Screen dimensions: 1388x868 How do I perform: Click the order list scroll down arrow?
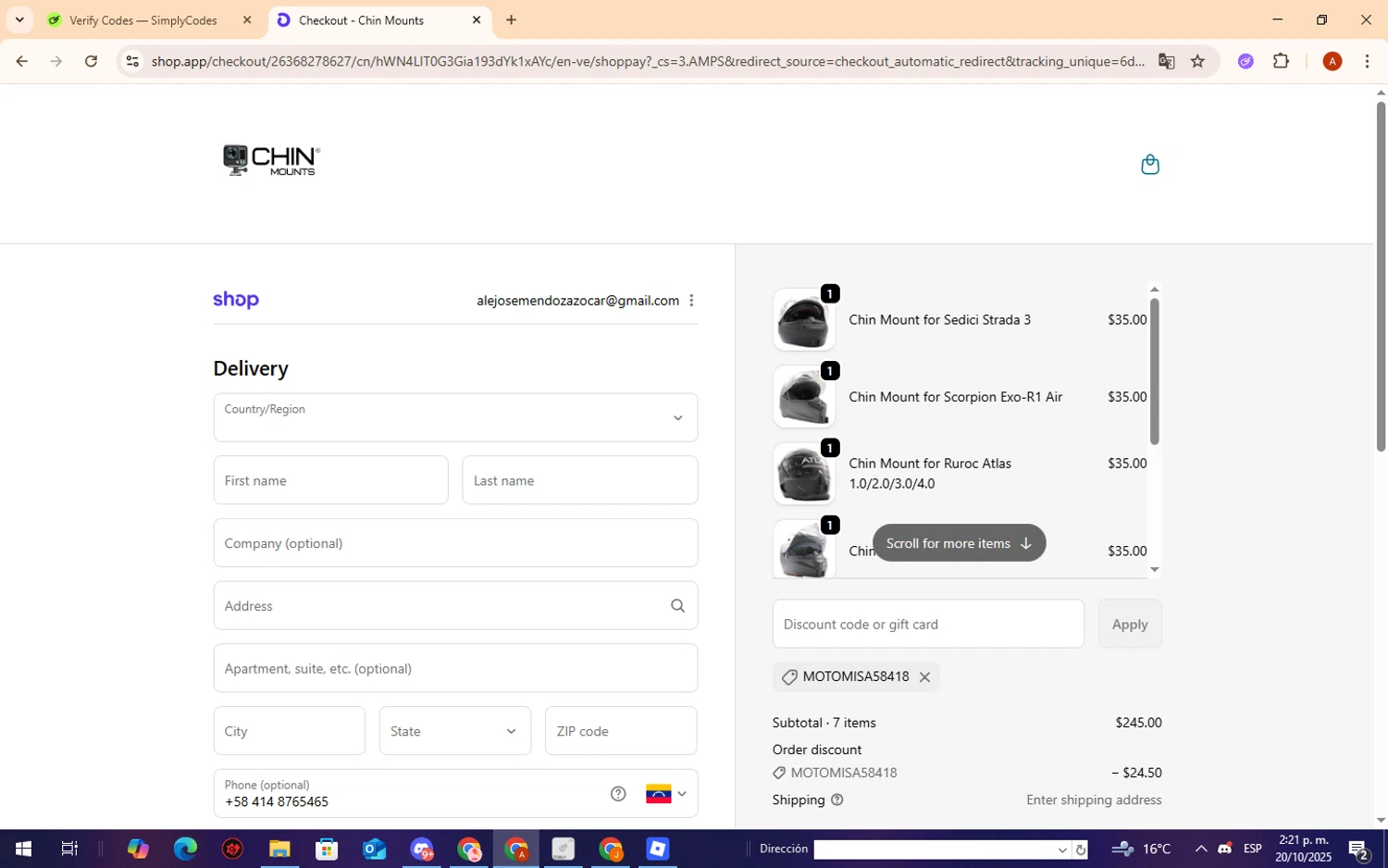pos(1154,569)
